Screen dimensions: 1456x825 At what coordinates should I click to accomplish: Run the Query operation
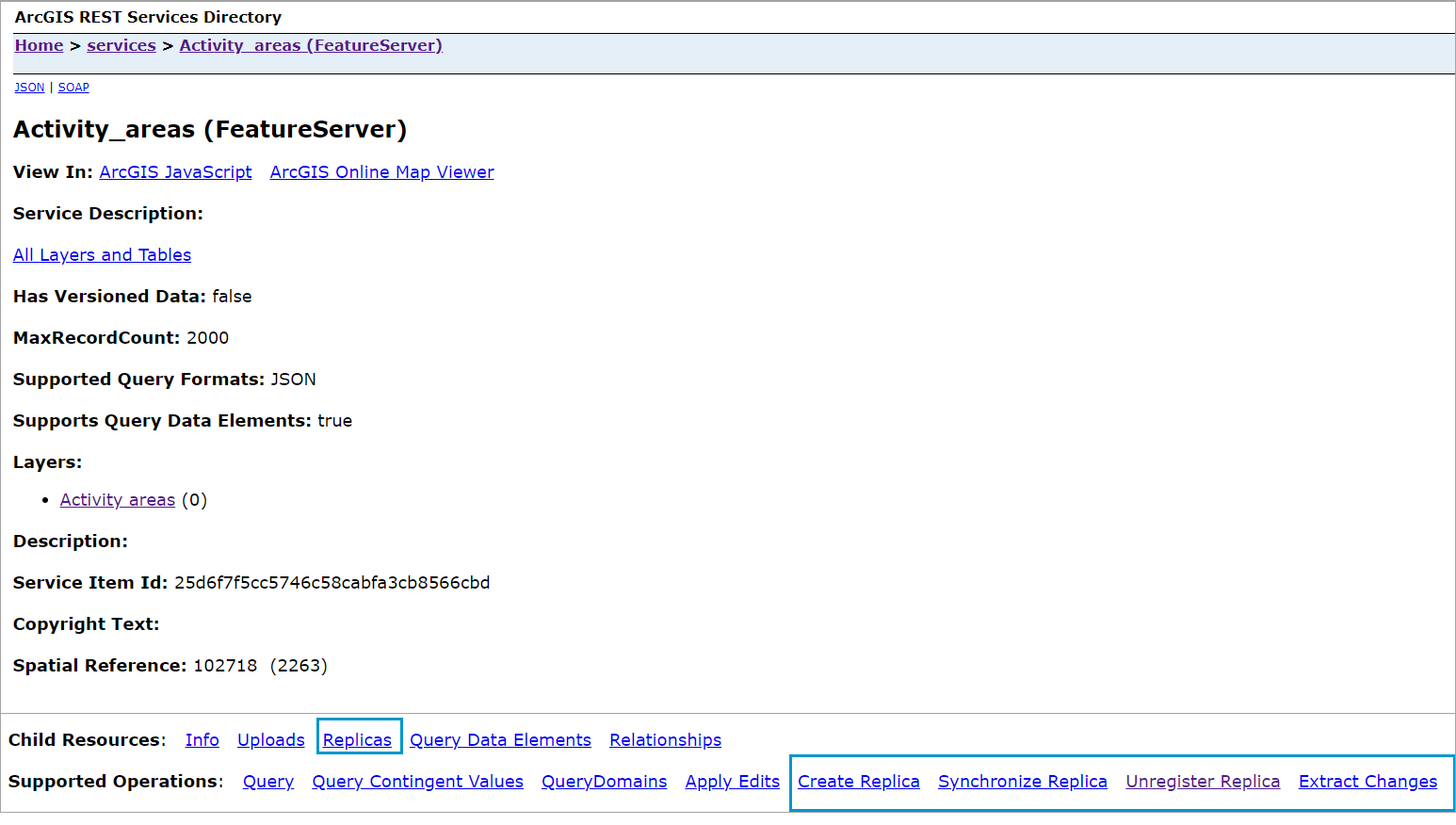click(267, 781)
